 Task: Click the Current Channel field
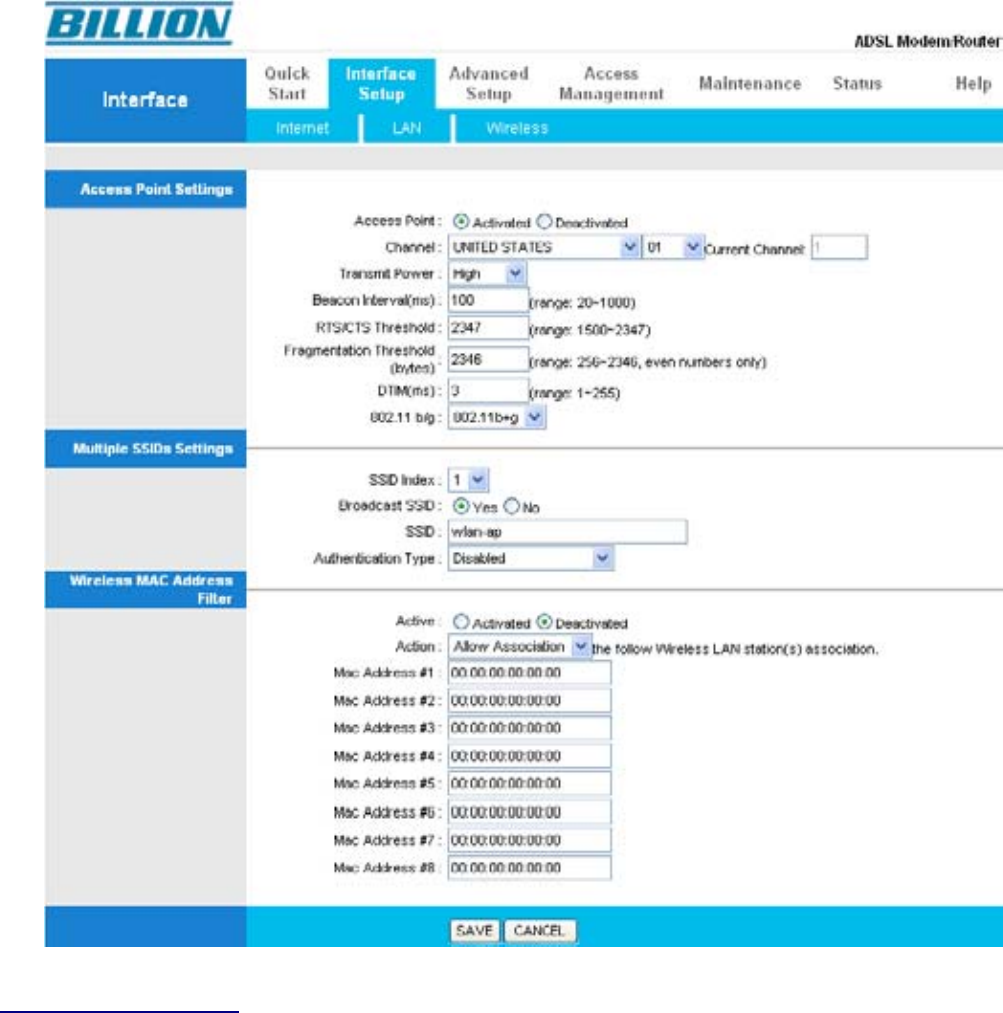pos(839,247)
